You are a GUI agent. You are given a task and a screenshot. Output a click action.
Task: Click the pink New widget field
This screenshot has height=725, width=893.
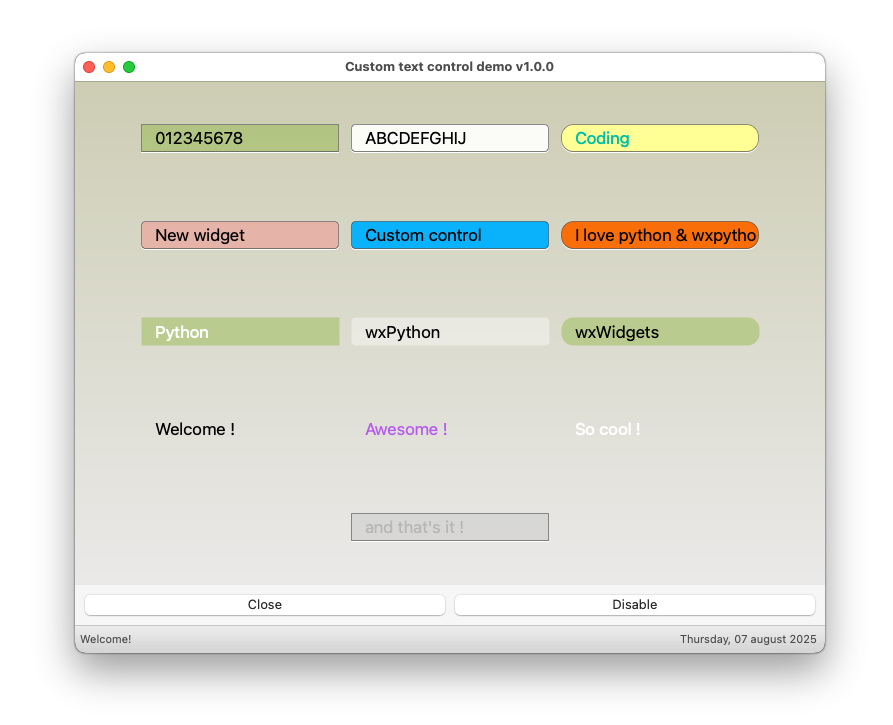point(240,235)
